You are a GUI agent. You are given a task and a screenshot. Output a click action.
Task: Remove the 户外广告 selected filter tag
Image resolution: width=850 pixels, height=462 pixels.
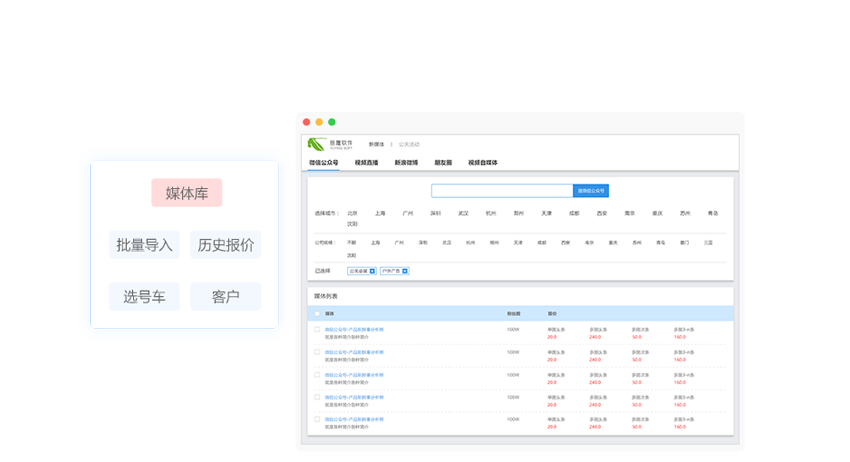click(x=404, y=271)
